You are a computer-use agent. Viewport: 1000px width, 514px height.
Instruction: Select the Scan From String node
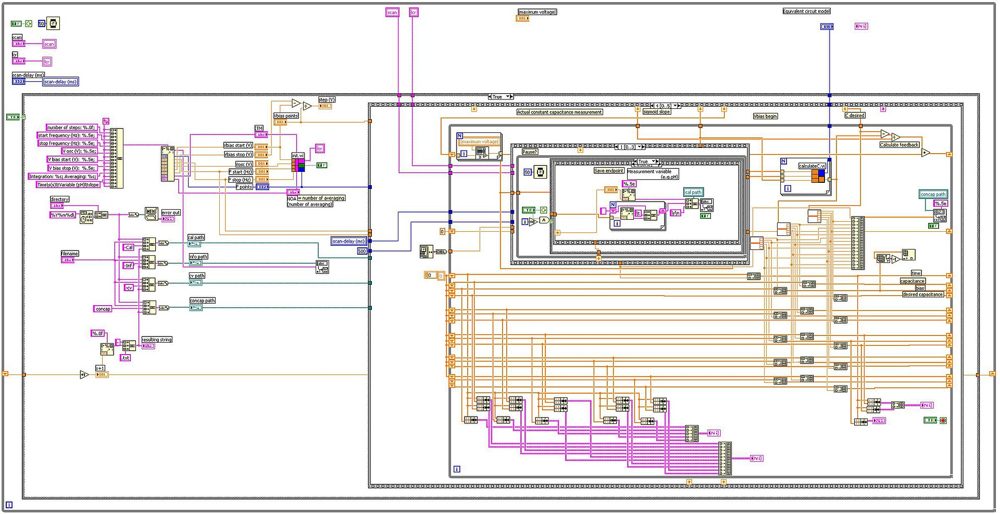coord(168,164)
